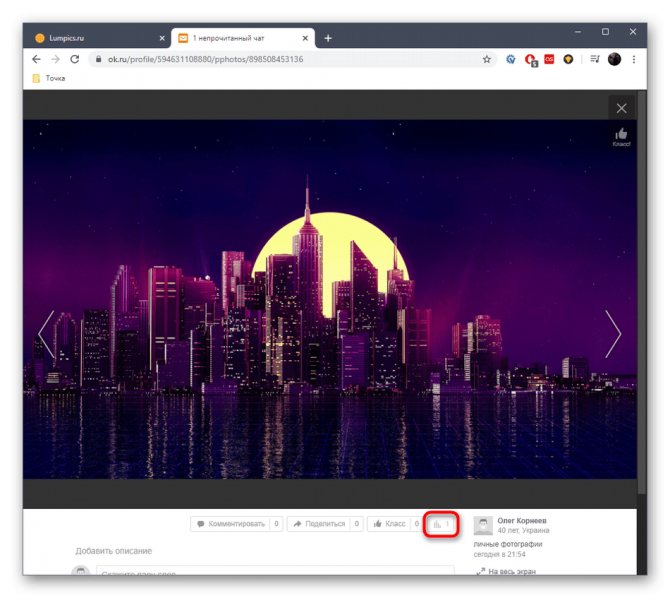670x598 pixels.
Task: Click the Класс button below the photo
Action: pyautogui.click(x=394, y=524)
